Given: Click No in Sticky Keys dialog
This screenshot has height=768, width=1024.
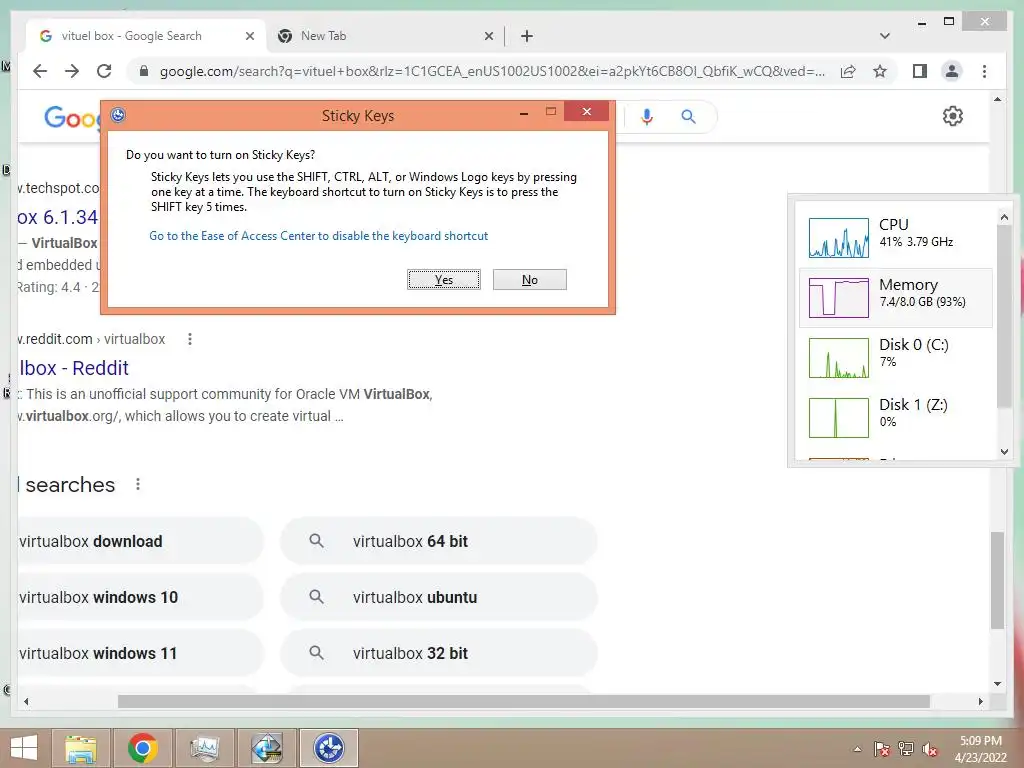Looking at the screenshot, I should tap(530, 280).
